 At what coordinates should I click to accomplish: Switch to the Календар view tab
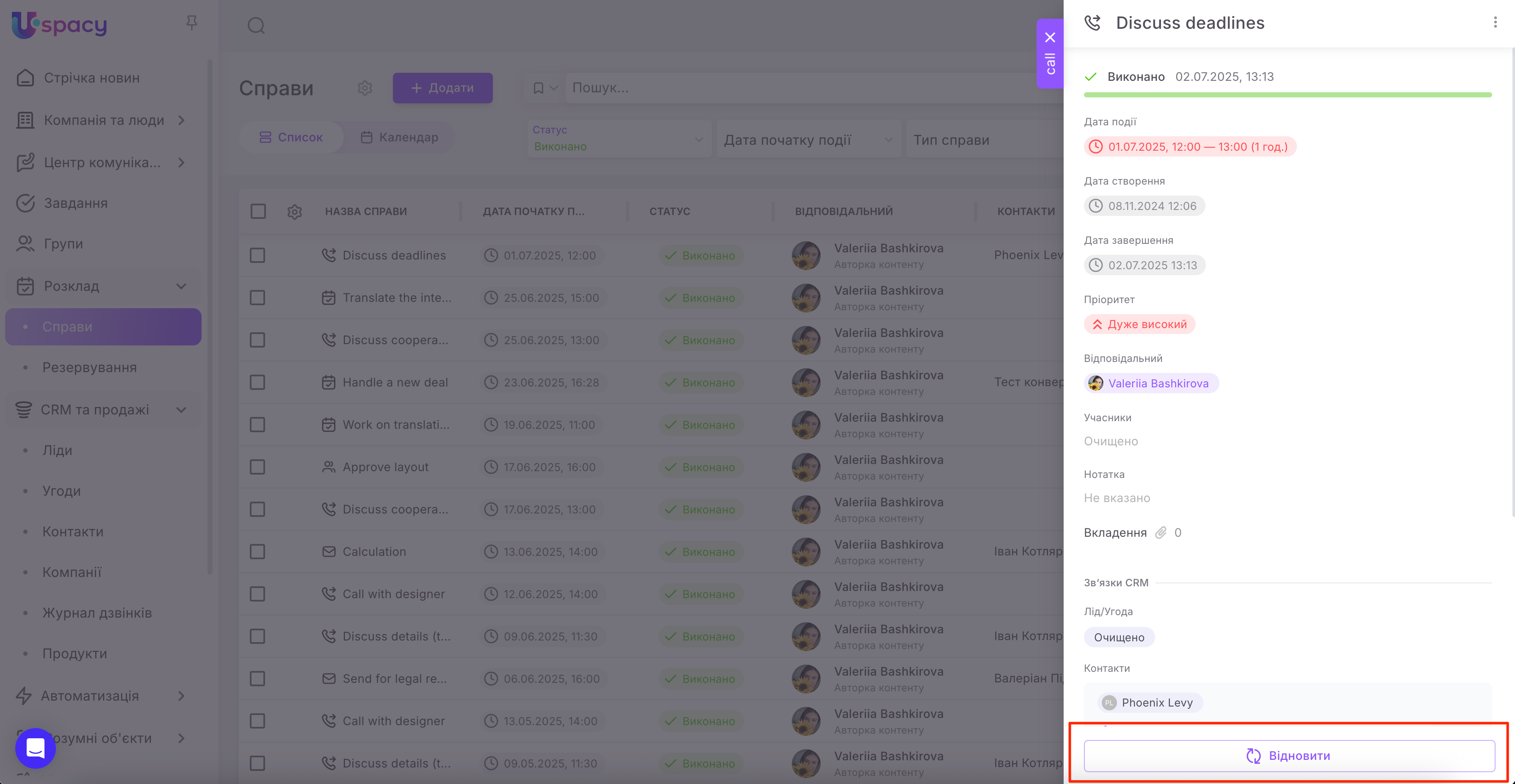pyautogui.click(x=400, y=137)
